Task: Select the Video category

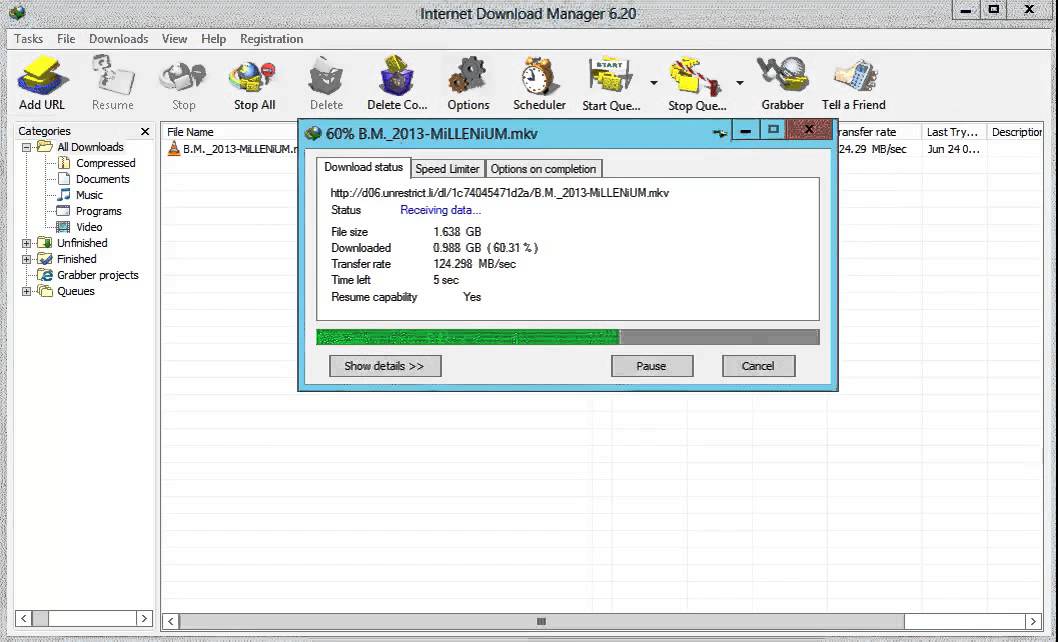Action: tap(89, 227)
